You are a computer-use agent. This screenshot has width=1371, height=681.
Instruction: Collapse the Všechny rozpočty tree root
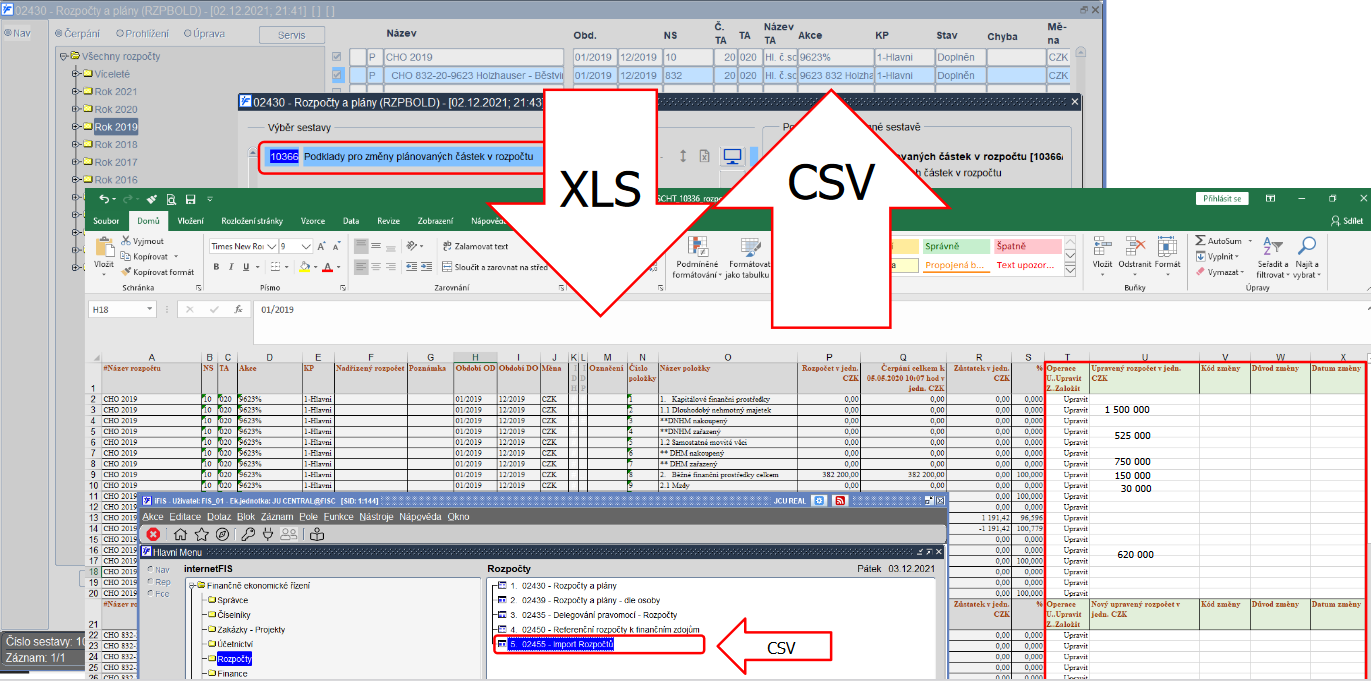(x=61, y=57)
